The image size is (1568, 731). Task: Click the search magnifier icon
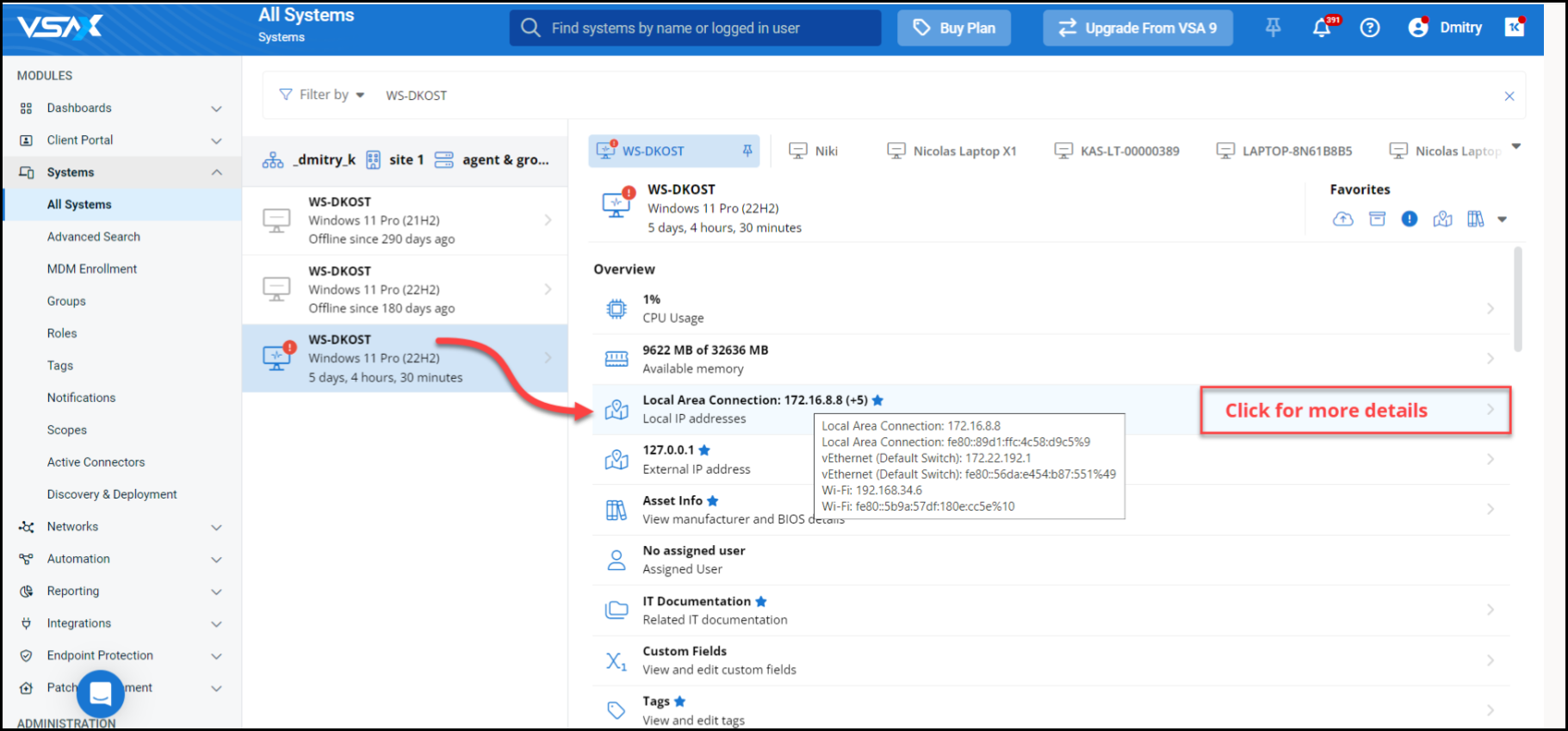coord(530,28)
